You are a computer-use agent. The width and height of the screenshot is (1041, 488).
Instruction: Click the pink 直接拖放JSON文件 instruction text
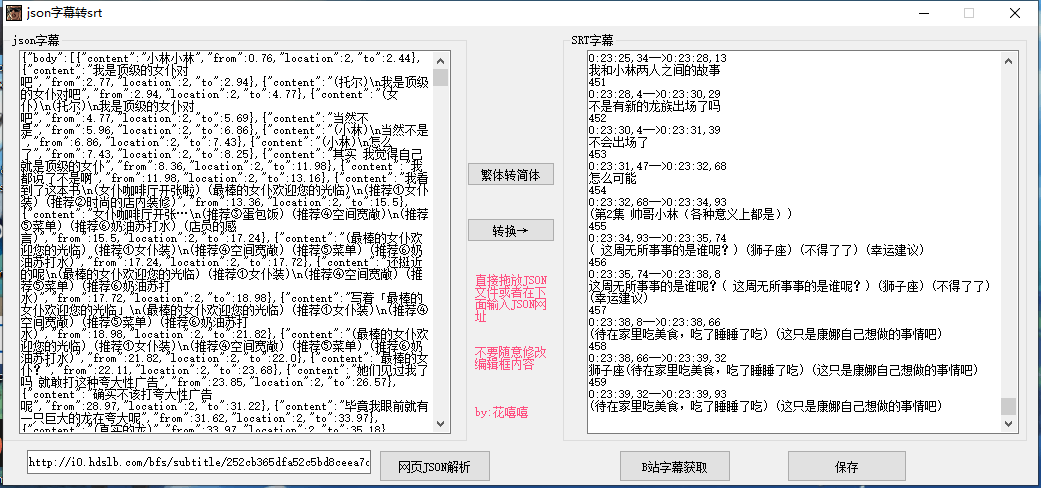(511, 299)
